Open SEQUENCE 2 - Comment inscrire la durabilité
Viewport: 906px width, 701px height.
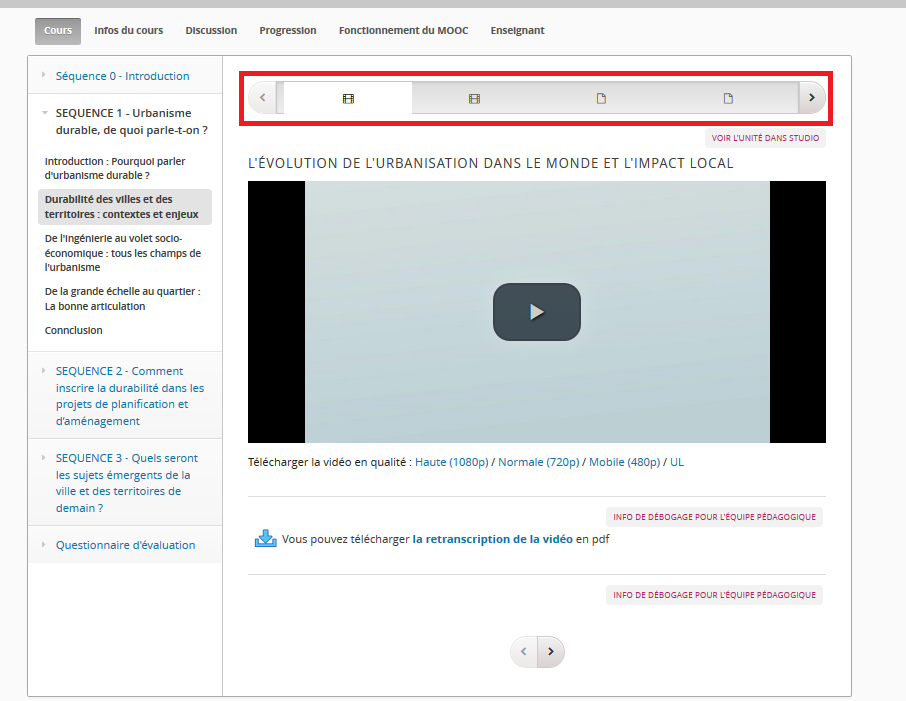(129, 396)
